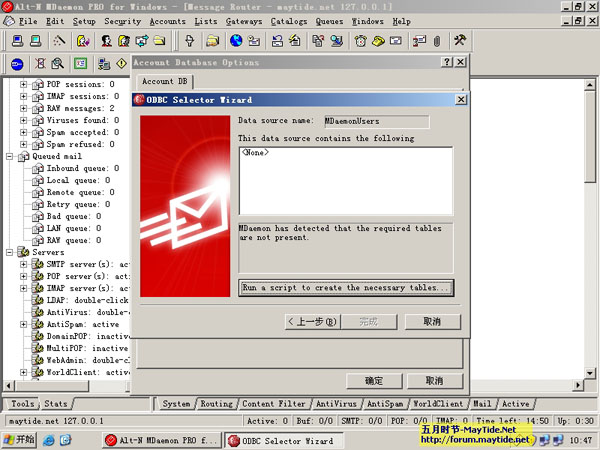Image resolution: width=600 pixels, height=450 pixels.
Task: Click 取消 button in ODBC Selector Wizard
Action: tap(432, 321)
